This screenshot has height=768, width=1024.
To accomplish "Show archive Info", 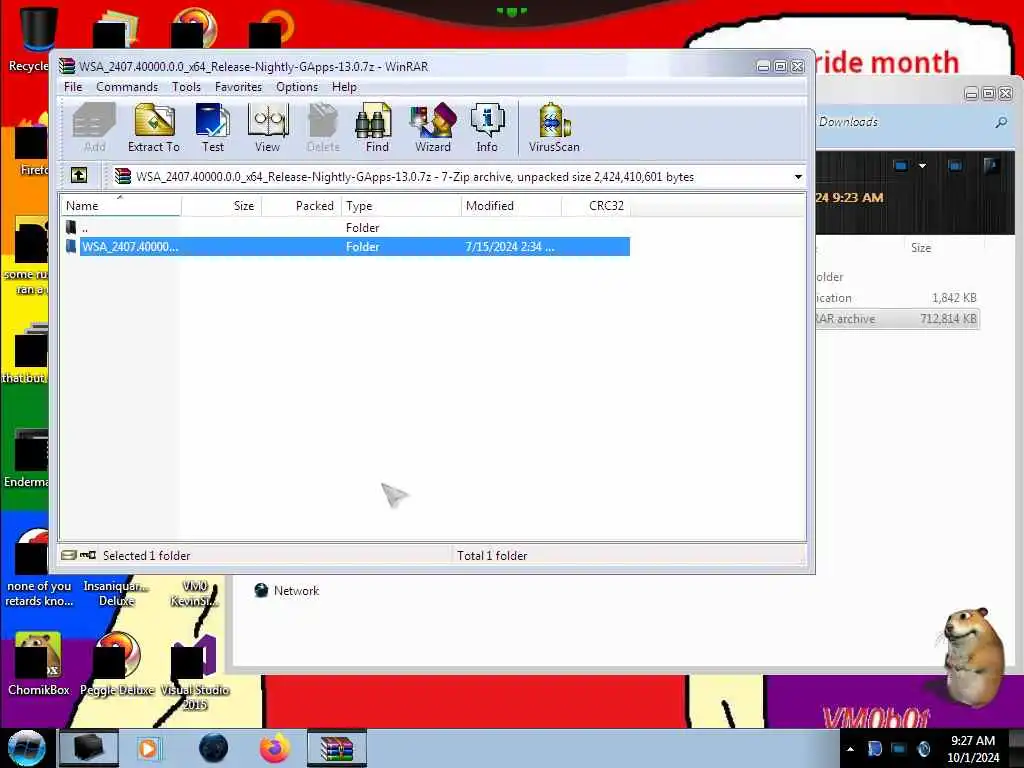I will point(487,128).
